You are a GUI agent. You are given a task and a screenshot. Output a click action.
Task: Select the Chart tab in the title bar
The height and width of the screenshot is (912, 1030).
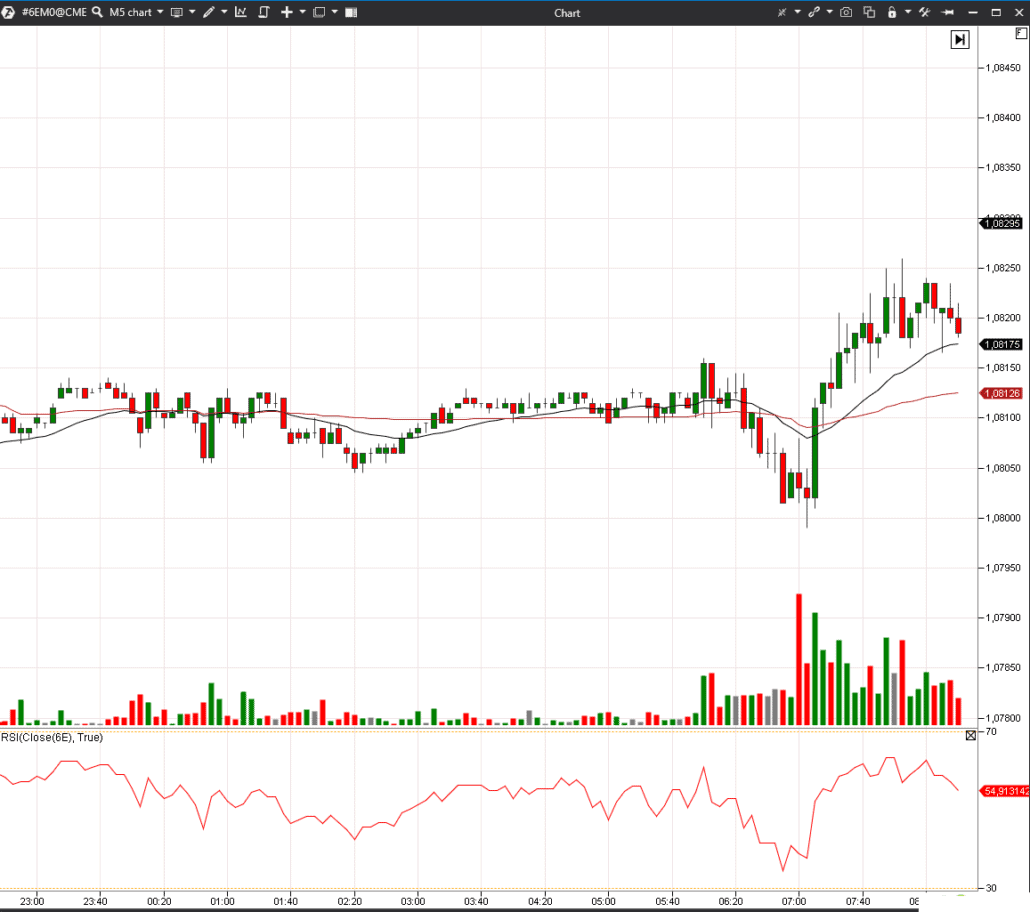pyautogui.click(x=567, y=13)
